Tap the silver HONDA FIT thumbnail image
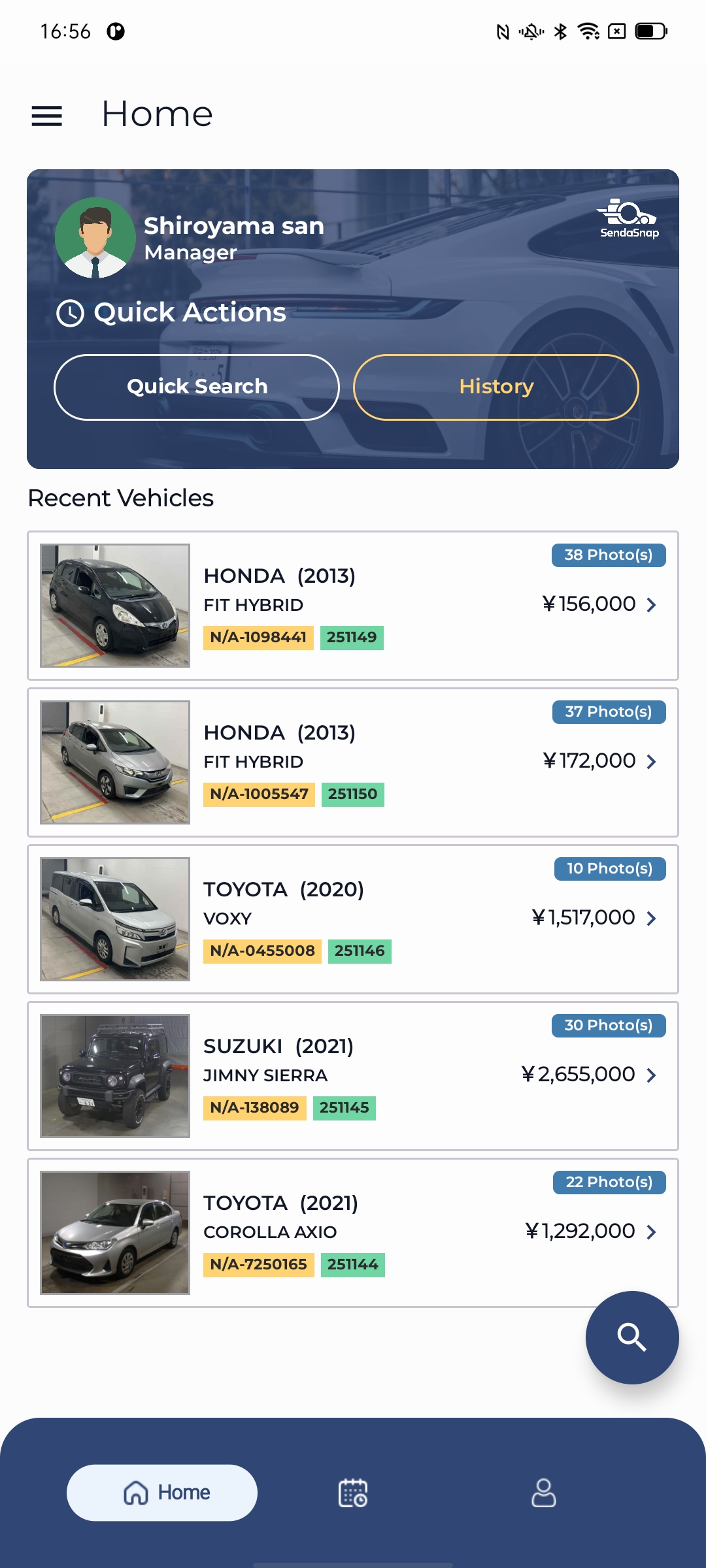The height and width of the screenshot is (1568, 706). [115, 761]
